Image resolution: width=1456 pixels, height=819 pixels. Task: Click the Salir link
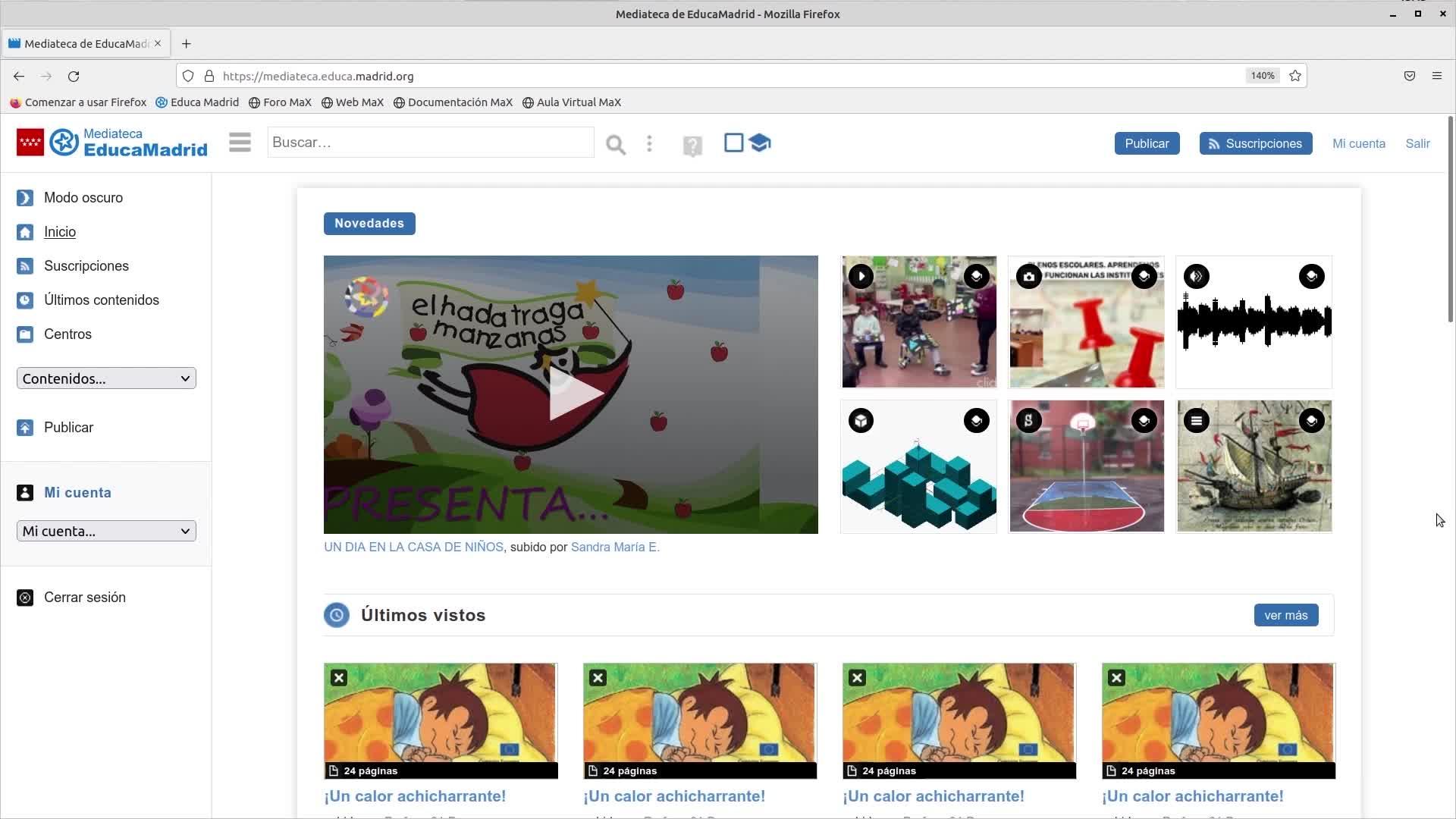(x=1417, y=143)
